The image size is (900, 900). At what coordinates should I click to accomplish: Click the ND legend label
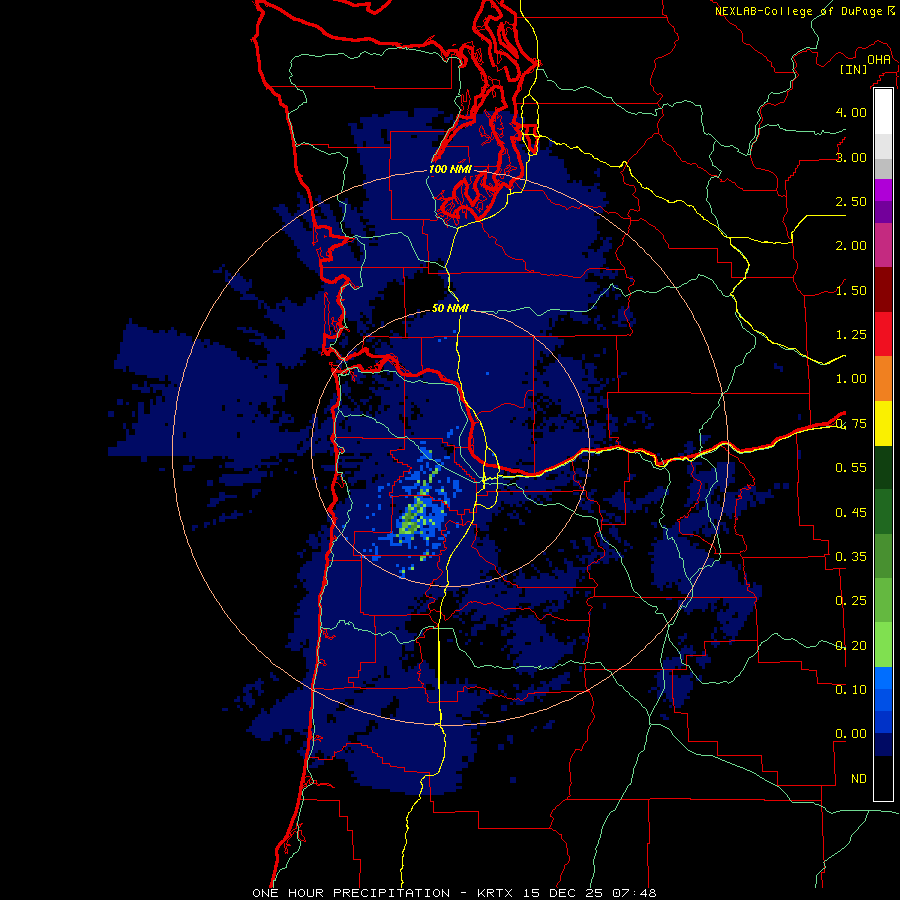click(859, 779)
